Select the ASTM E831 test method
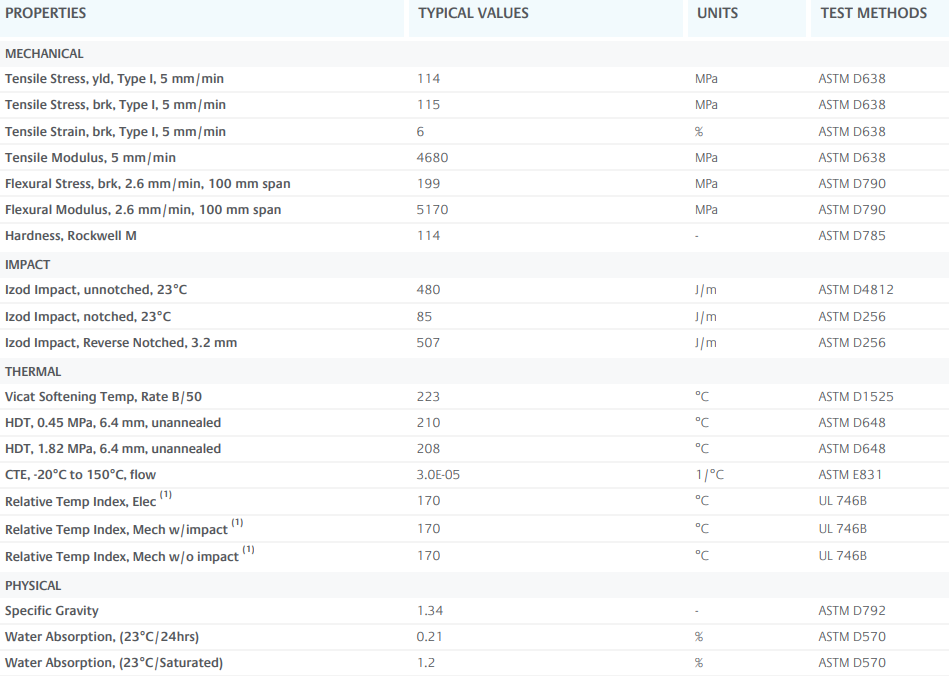Image resolution: width=949 pixels, height=676 pixels. pos(850,475)
